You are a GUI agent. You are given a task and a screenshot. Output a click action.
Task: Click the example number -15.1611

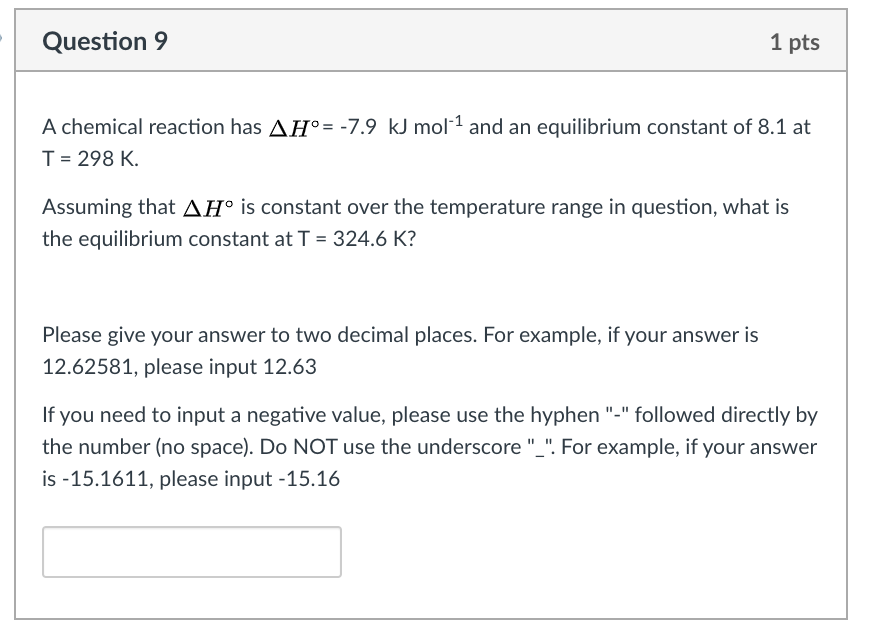pyautogui.click(x=107, y=479)
